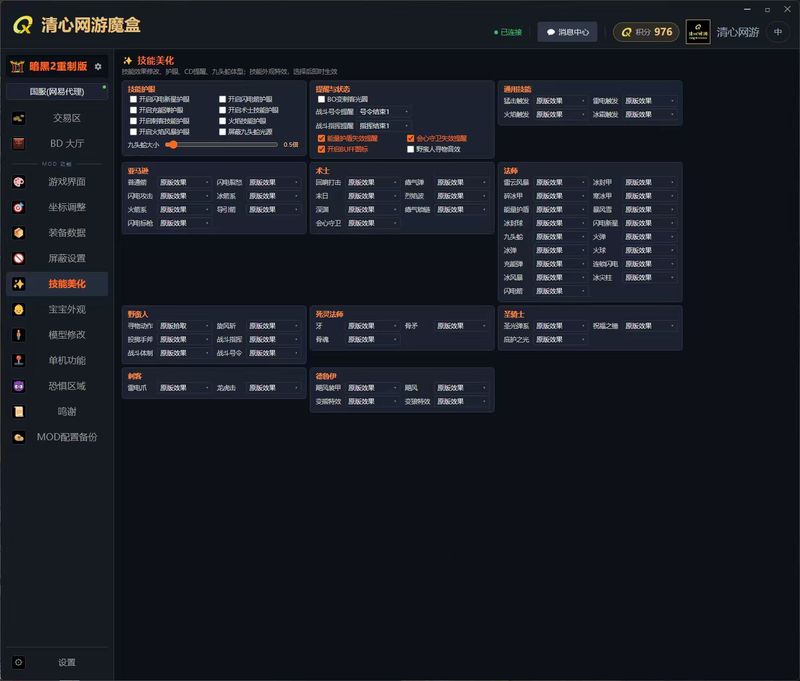Open MOD配置备份 in the sidebar

click(x=57, y=437)
